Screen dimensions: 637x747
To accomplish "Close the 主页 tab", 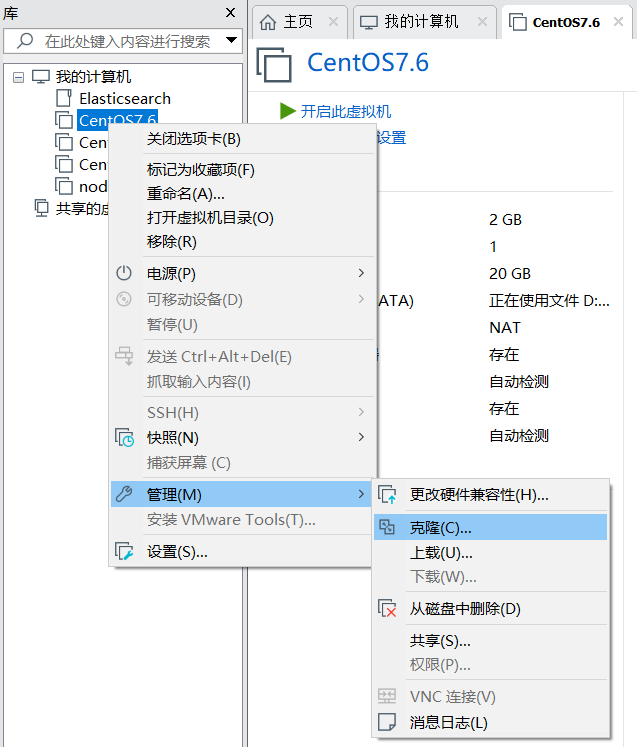I will [334, 21].
